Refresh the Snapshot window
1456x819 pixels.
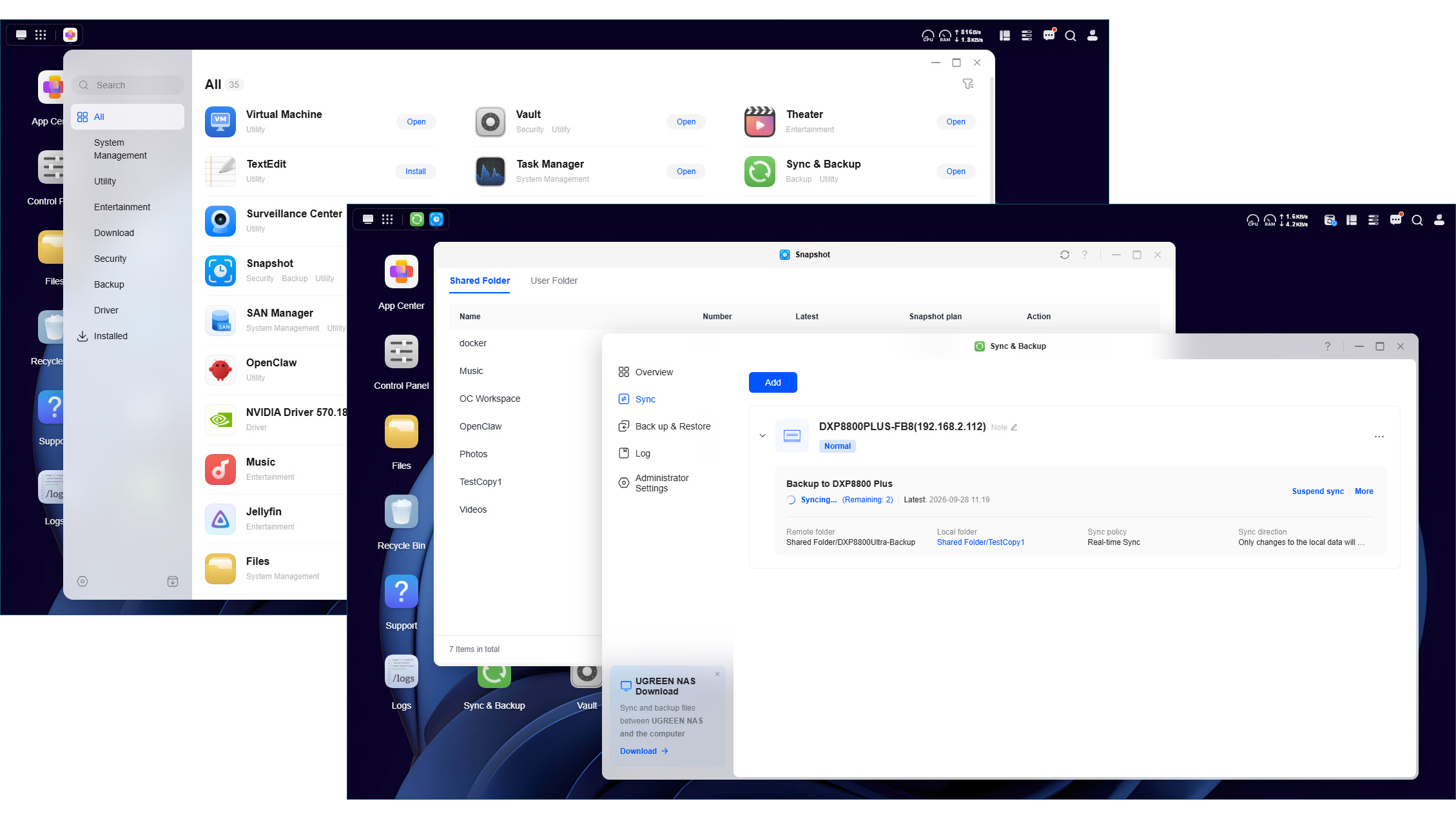1064,255
